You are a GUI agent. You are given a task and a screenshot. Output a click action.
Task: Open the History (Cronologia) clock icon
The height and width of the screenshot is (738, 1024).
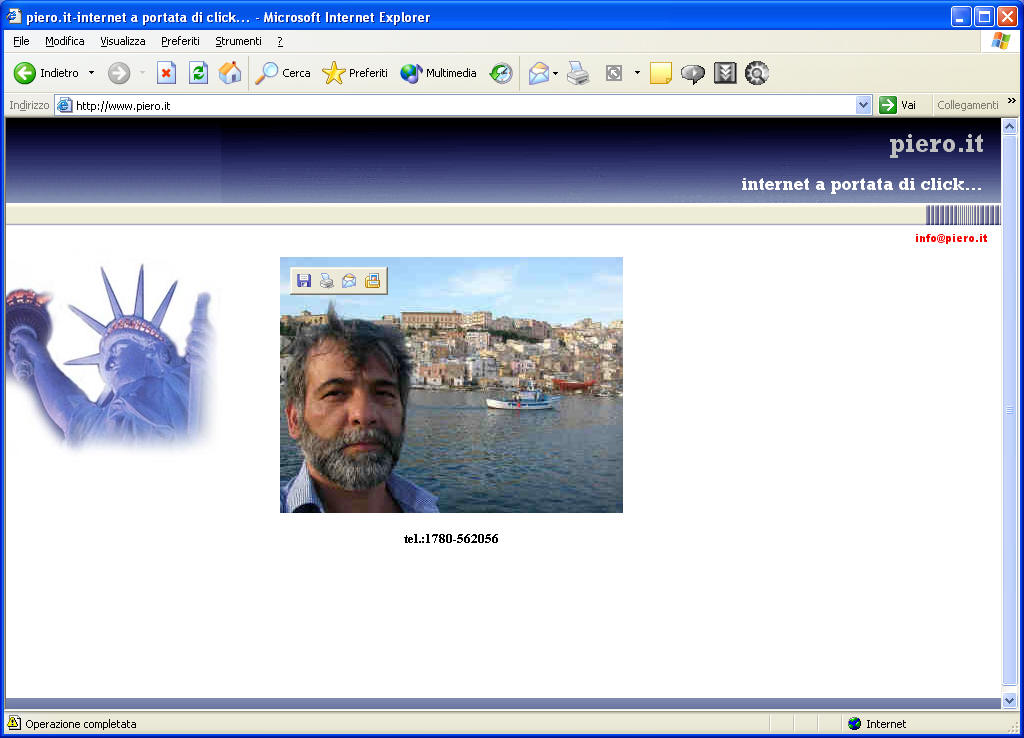(x=501, y=73)
